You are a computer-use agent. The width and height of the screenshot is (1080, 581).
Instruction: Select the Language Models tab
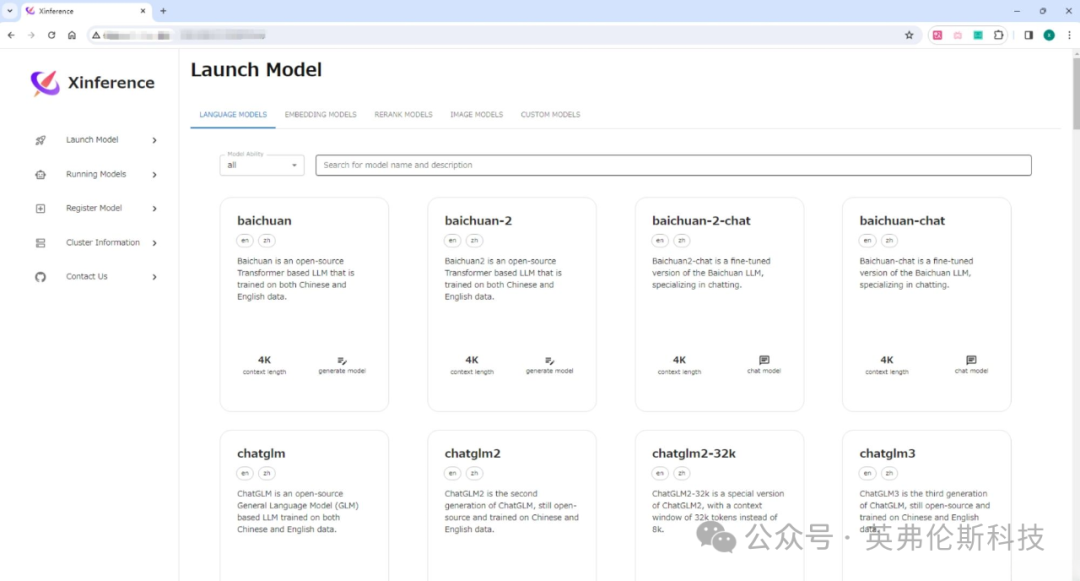click(233, 115)
